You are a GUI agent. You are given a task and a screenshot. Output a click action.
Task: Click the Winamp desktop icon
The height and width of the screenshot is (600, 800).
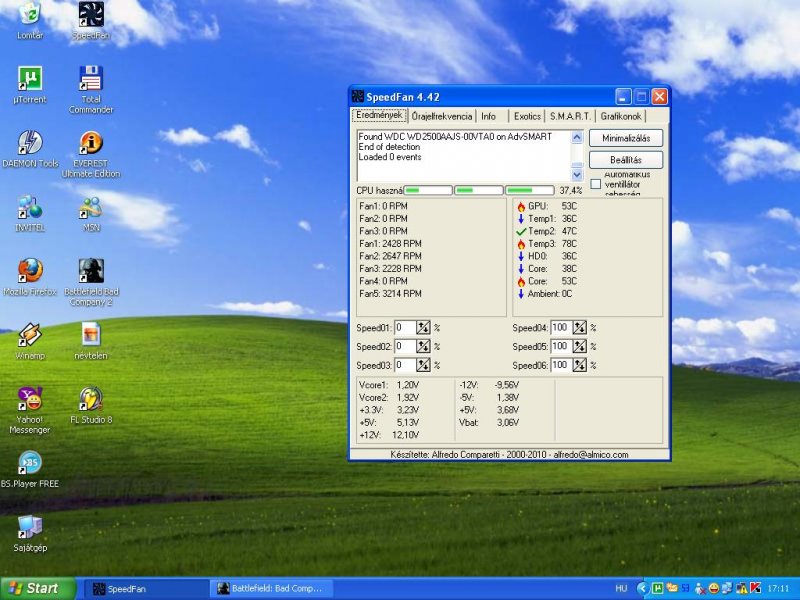(30, 335)
